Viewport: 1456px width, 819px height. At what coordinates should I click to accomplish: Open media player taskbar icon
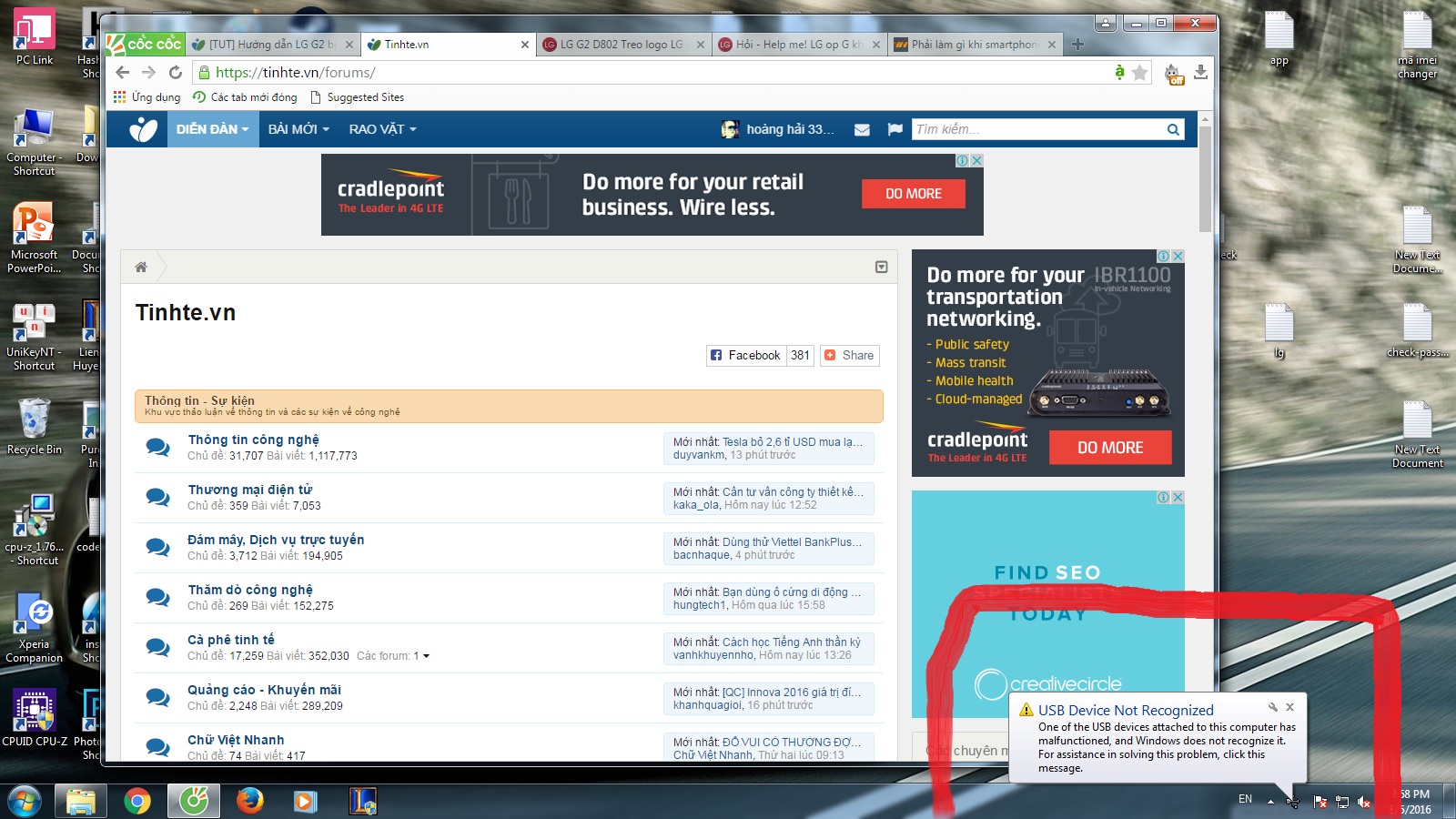pyautogui.click(x=305, y=801)
